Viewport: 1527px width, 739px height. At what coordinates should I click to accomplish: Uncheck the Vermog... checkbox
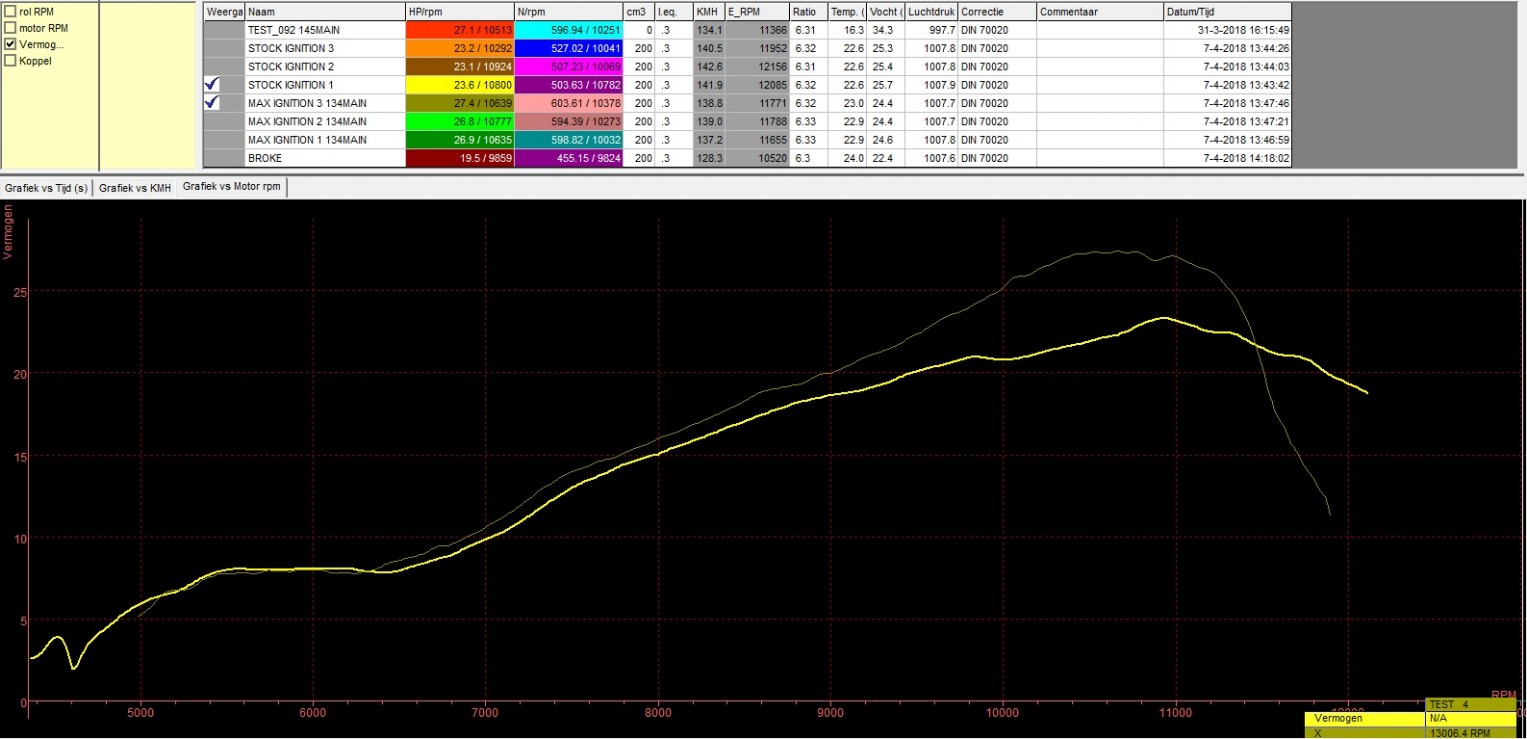10,44
